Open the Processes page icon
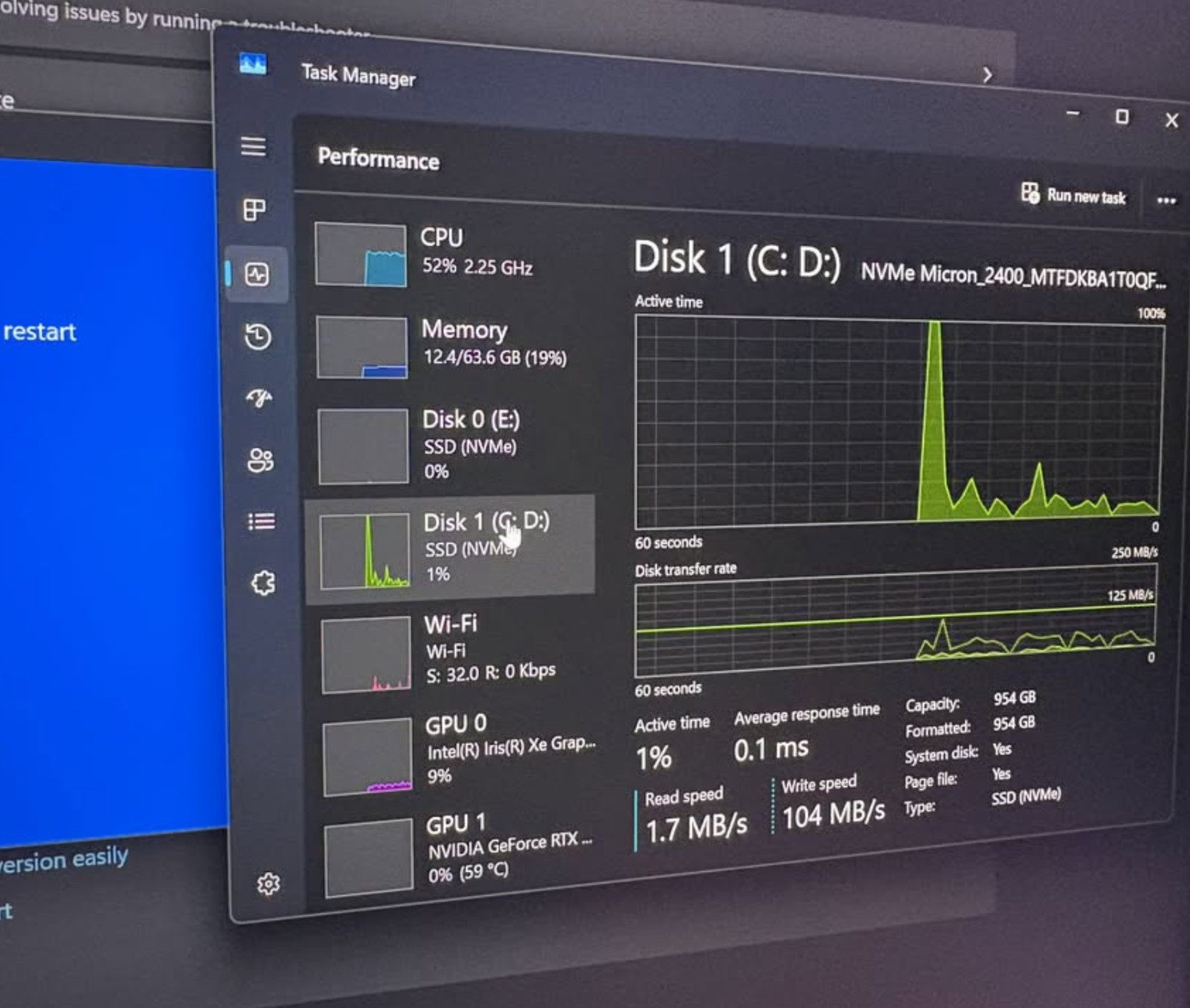Viewport: 1190px width, 1008px height. coord(254,210)
